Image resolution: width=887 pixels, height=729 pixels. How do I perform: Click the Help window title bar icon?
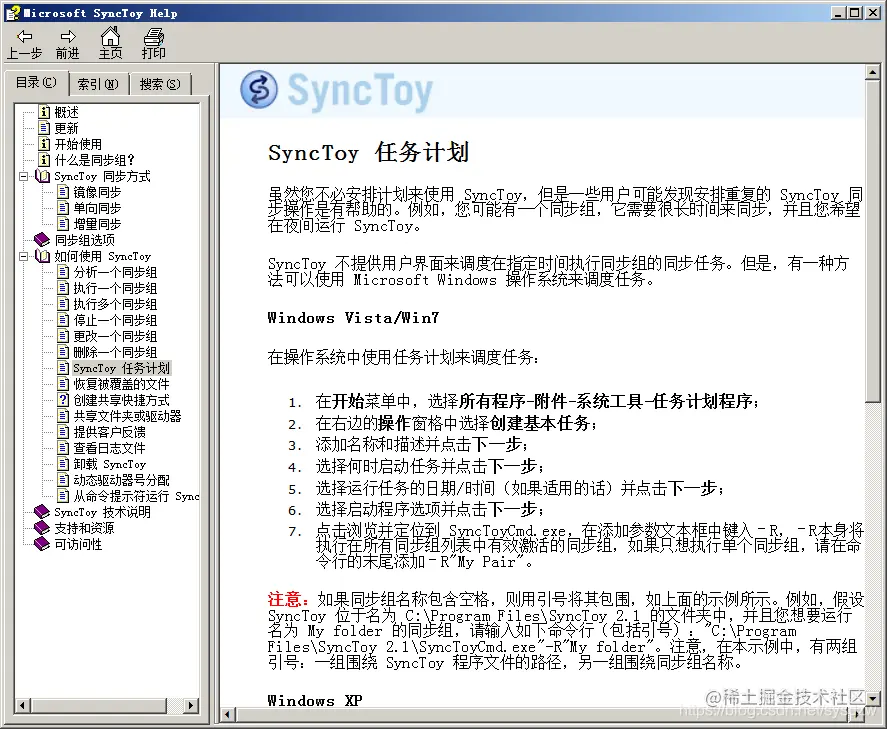12,12
